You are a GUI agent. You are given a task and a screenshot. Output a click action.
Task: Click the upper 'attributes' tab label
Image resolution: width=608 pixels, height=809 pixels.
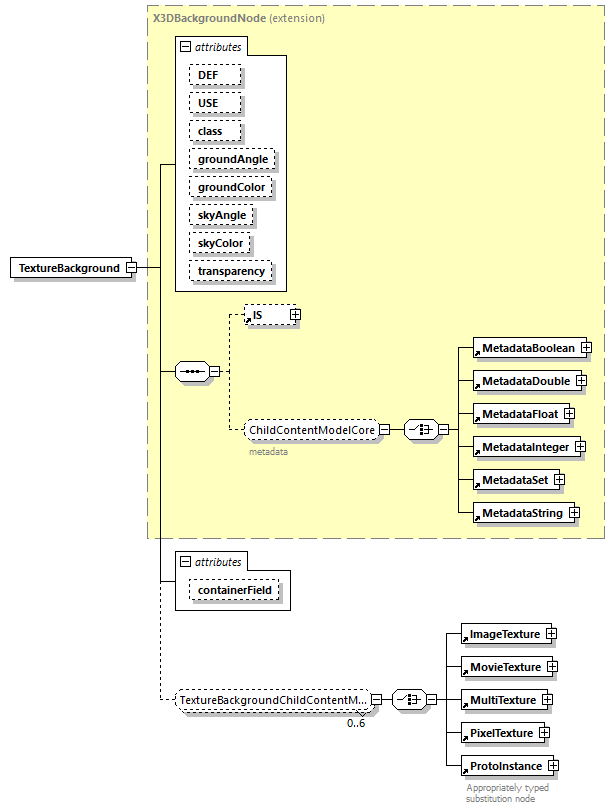click(218, 47)
